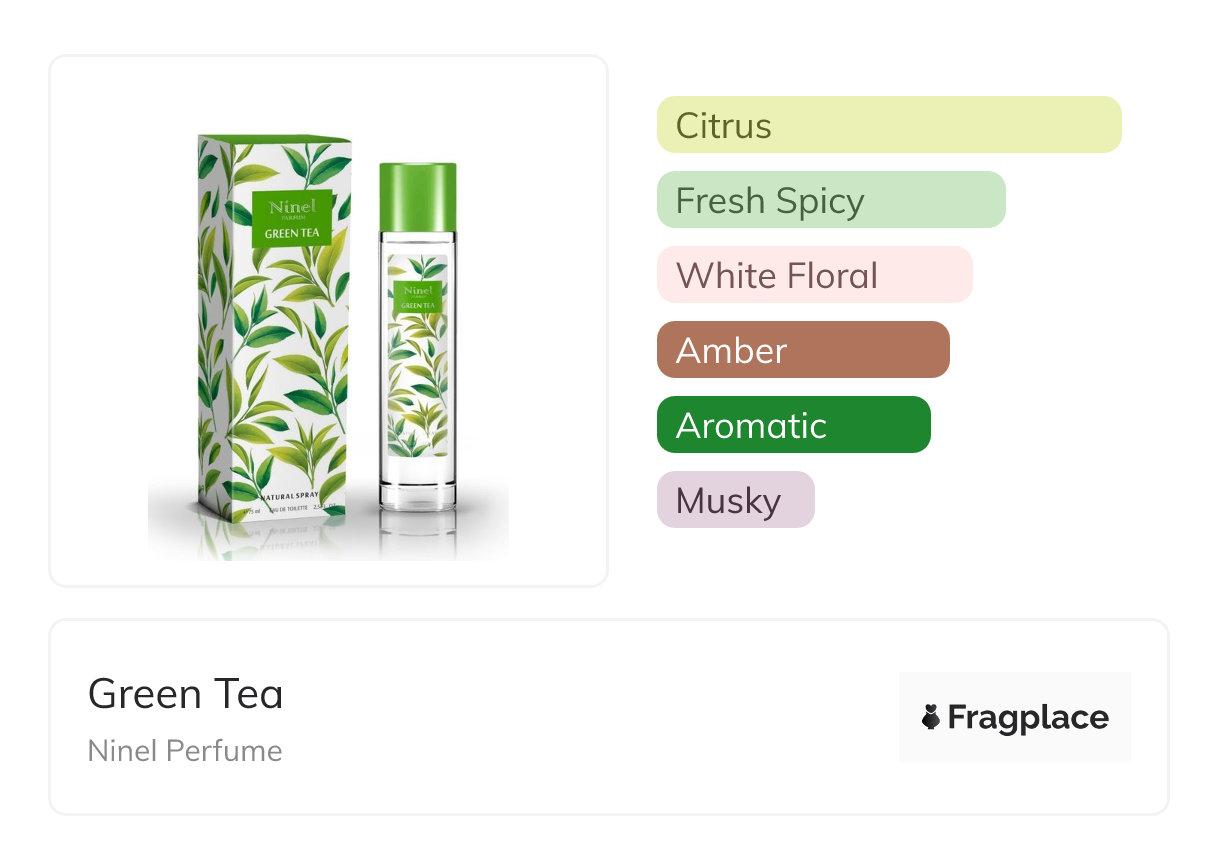This screenshot has height=864, width=1218.
Task: Open the Ninel Perfume brand link
Action: point(185,751)
